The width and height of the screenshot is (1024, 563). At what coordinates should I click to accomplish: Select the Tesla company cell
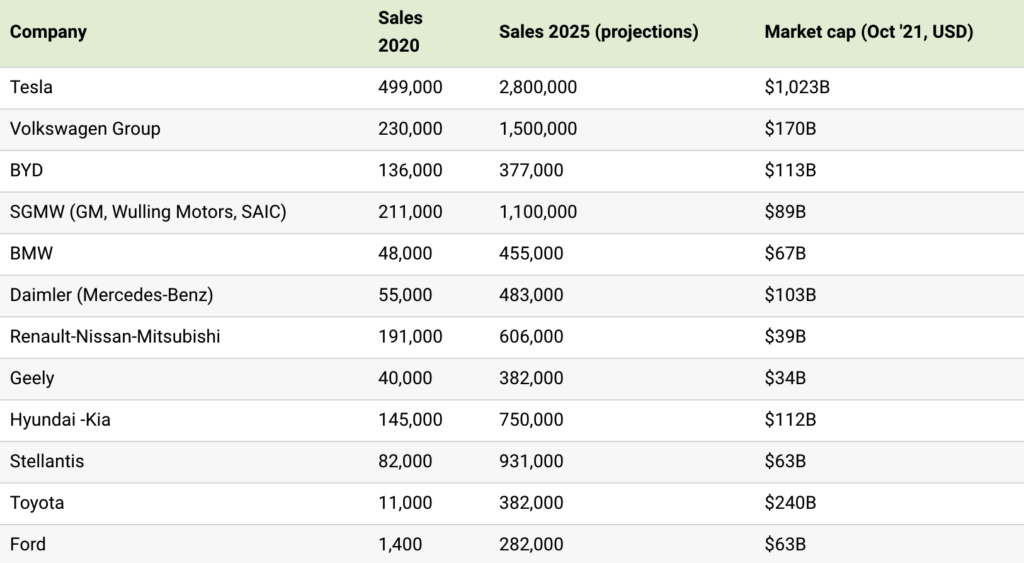31,88
